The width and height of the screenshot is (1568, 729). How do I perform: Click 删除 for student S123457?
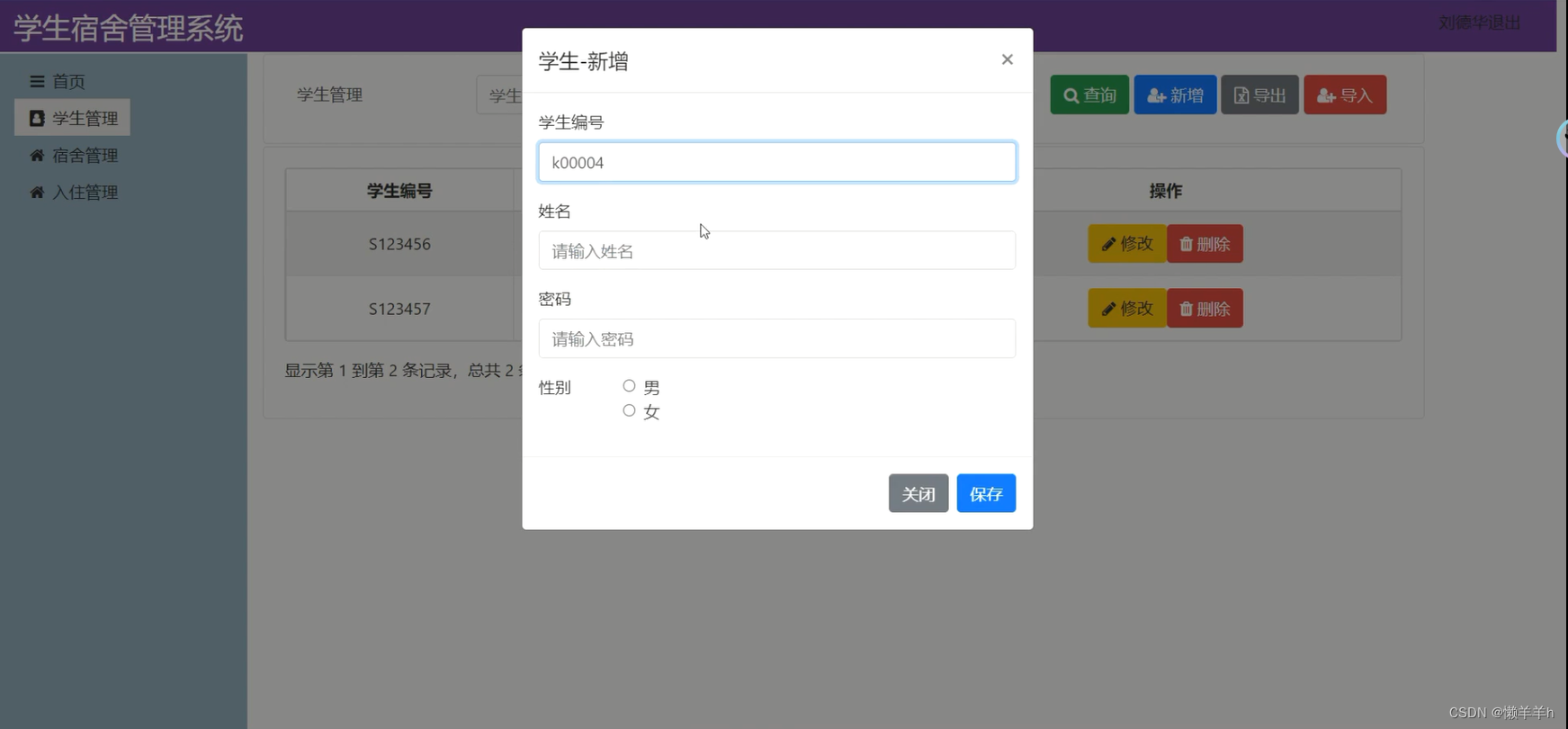pos(1205,309)
